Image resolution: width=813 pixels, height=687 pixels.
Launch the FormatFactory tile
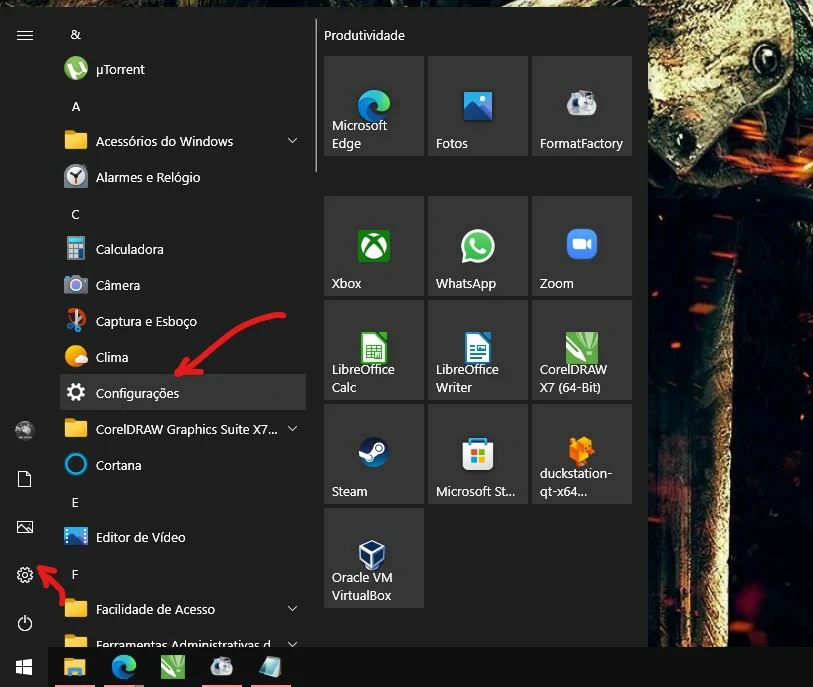(x=582, y=106)
